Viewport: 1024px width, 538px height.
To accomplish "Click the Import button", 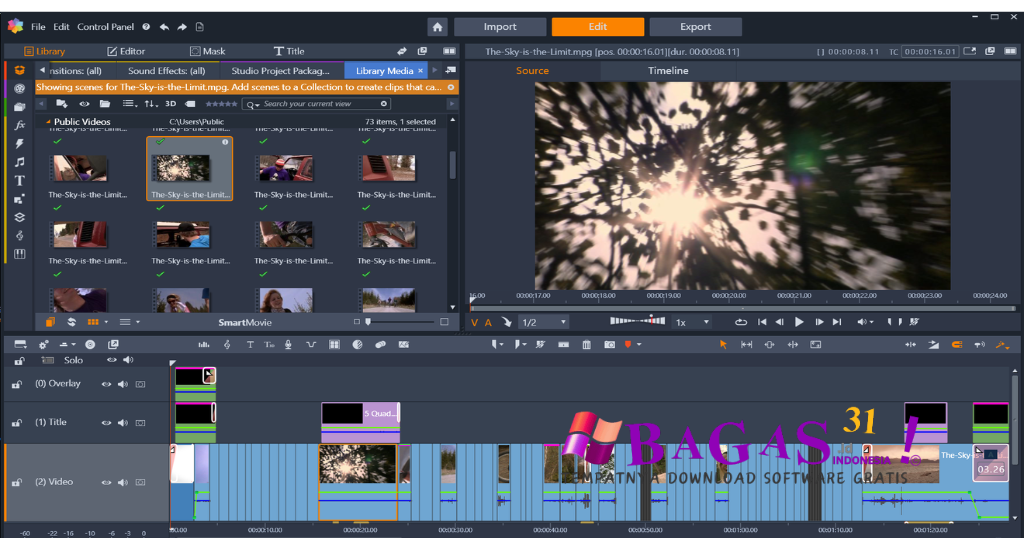I will pyautogui.click(x=500, y=27).
